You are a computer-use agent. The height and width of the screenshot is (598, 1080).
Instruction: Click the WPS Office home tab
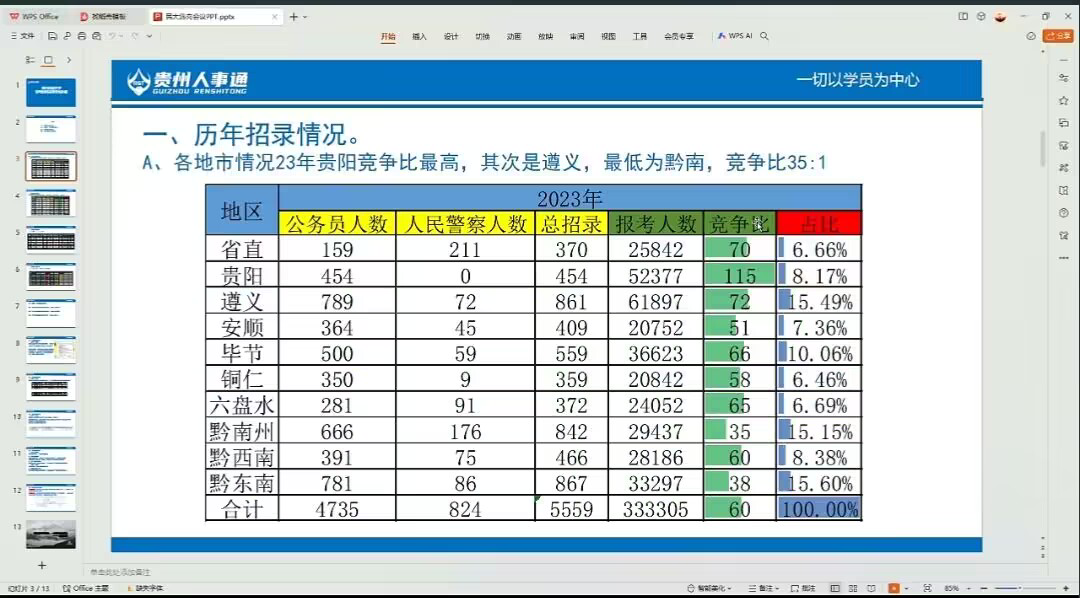[35, 16]
